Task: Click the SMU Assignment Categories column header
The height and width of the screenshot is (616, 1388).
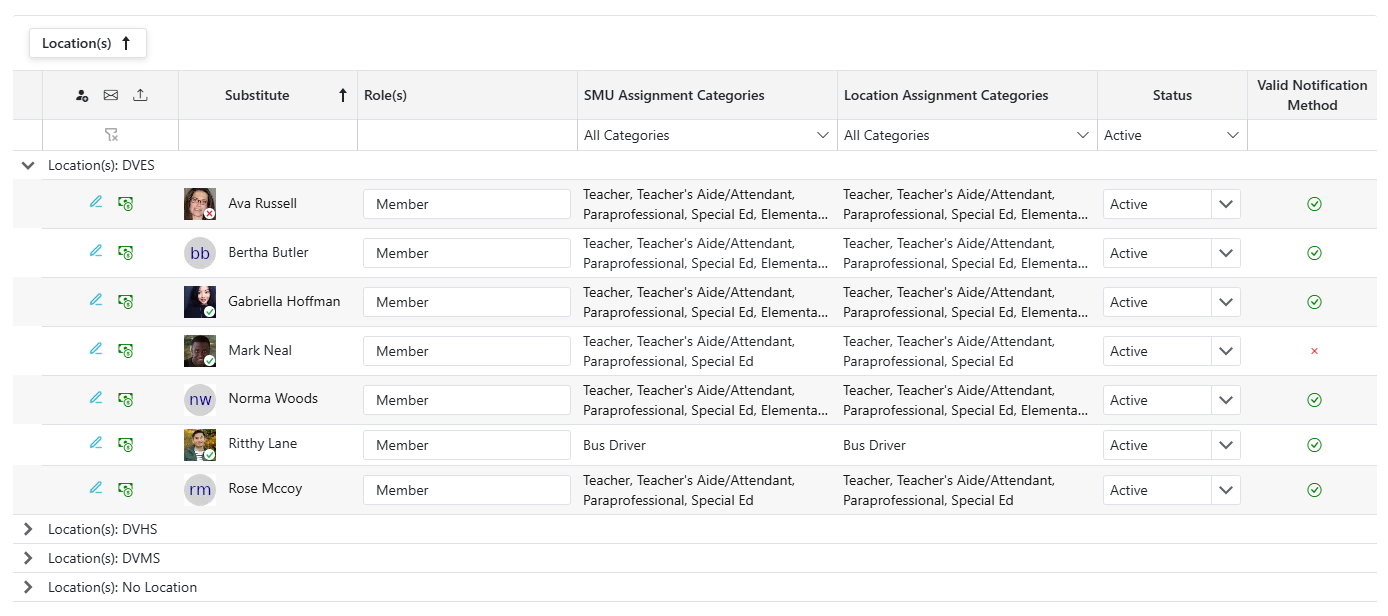Action: coord(708,95)
